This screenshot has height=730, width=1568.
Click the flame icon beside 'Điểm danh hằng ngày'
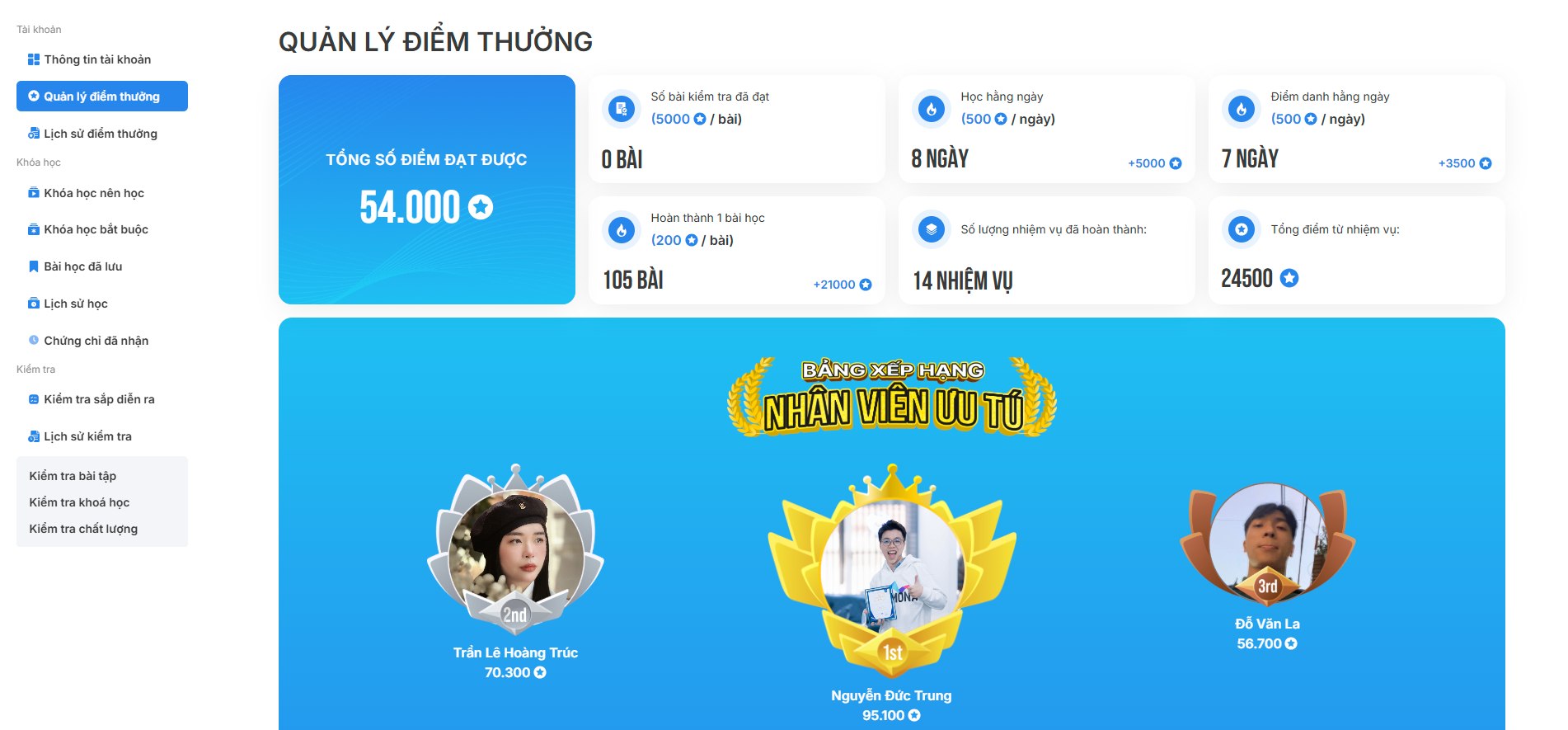tap(1242, 108)
